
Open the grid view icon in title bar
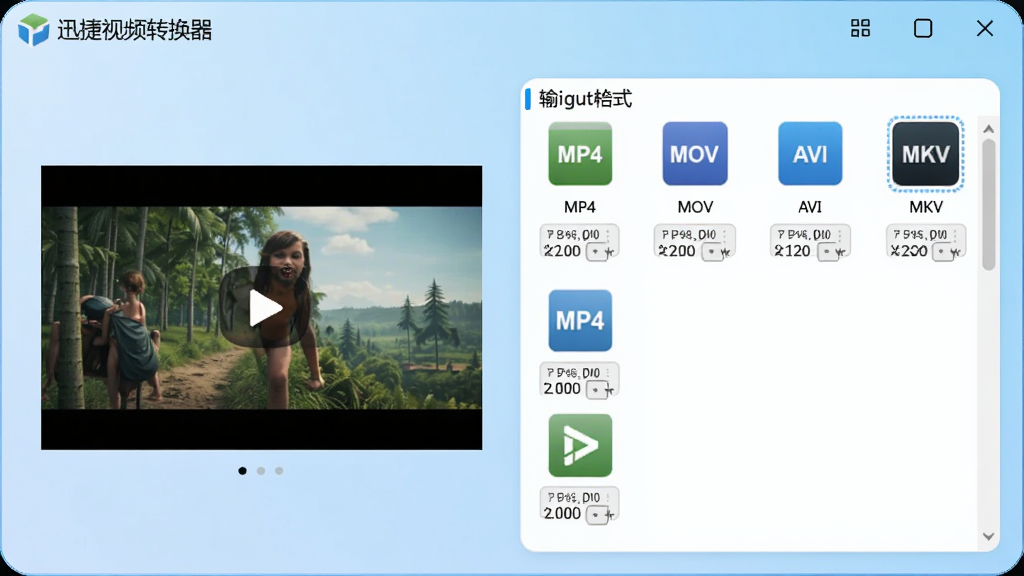(x=860, y=28)
